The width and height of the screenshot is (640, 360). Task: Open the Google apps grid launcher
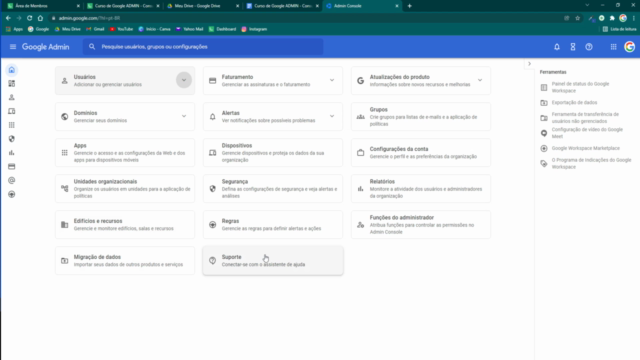tap(613, 47)
